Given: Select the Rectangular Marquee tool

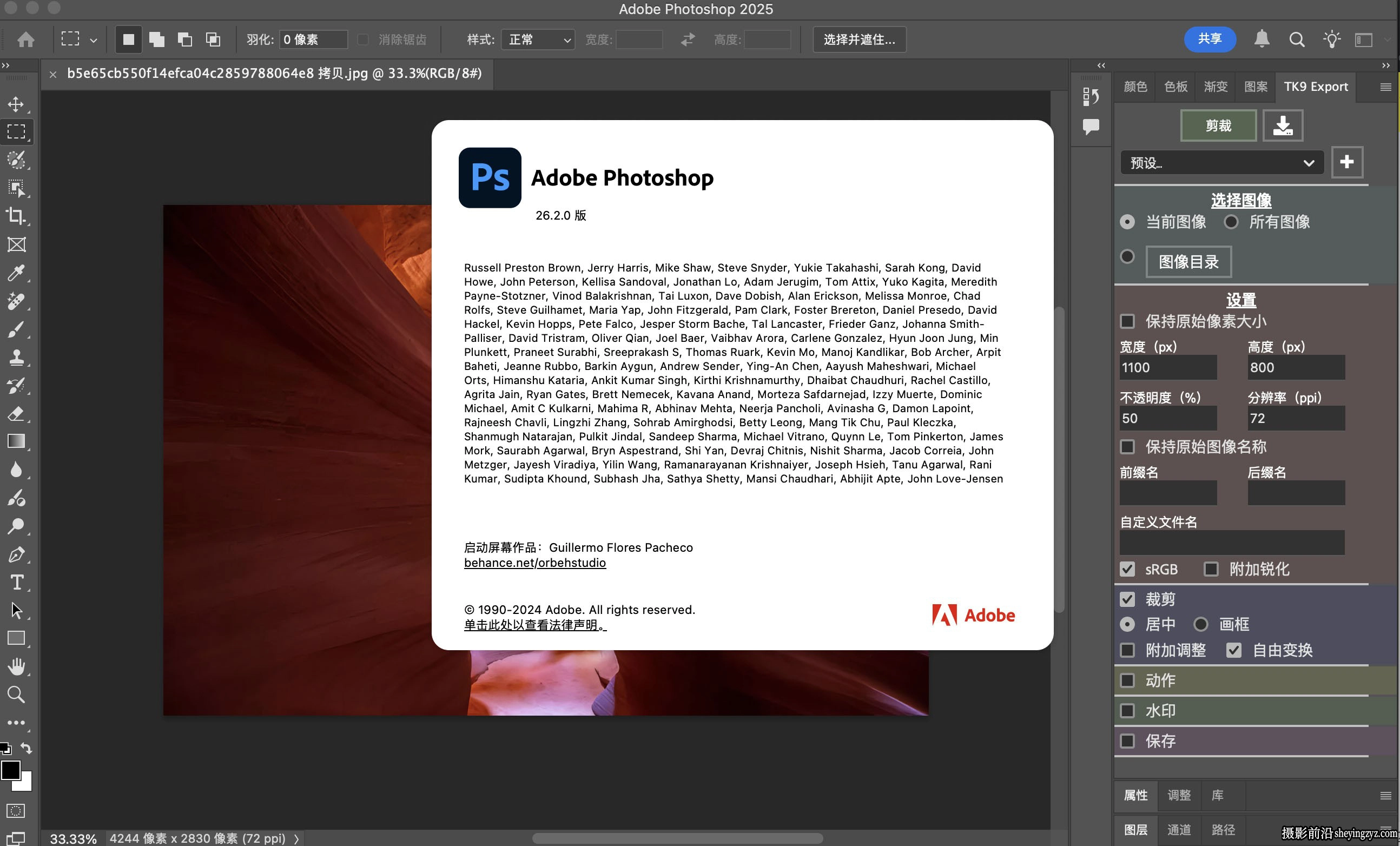Looking at the screenshot, I should pyautogui.click(x=16, y=132).
